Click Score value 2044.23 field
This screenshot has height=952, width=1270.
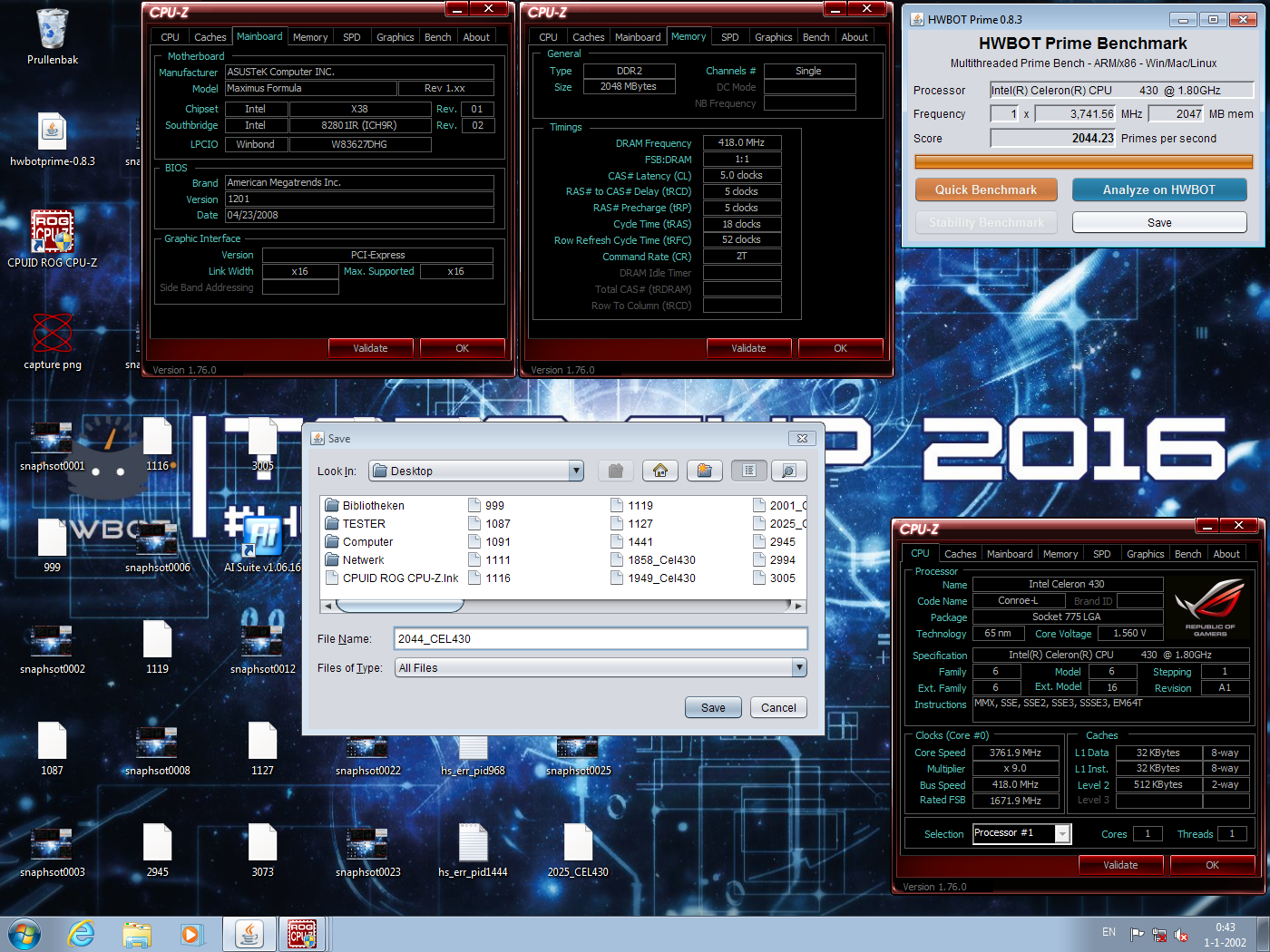(x=1052, y=138)
